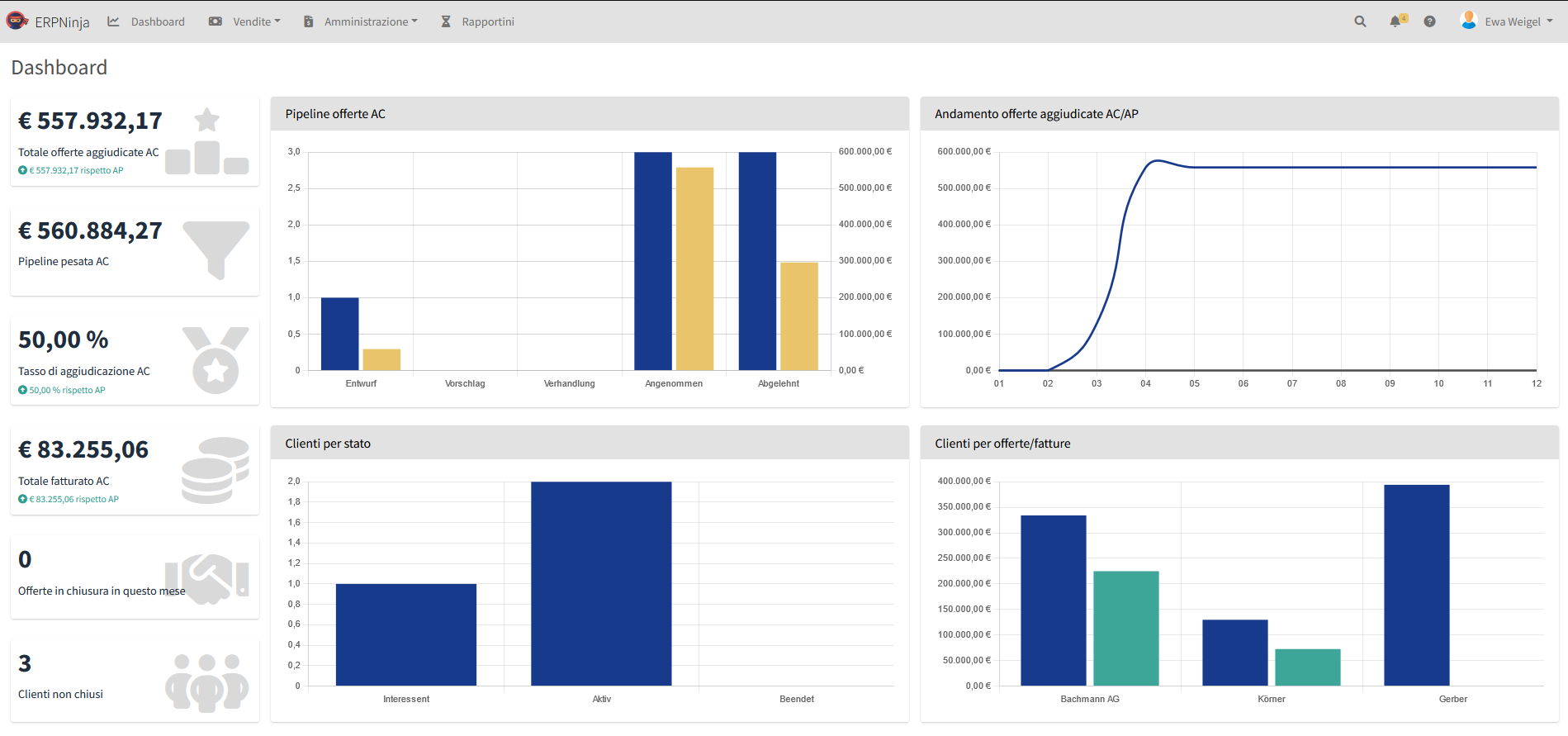
Task: Click the teal Bachmann AG bar
Action: [x=1126, y=629]
